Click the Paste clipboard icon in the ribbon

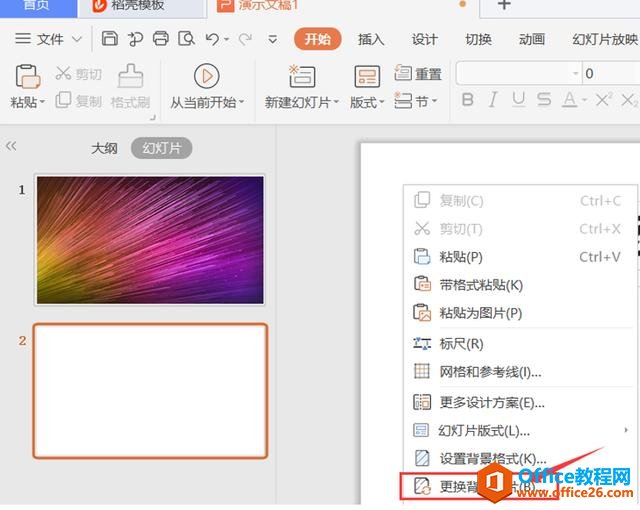28,76
